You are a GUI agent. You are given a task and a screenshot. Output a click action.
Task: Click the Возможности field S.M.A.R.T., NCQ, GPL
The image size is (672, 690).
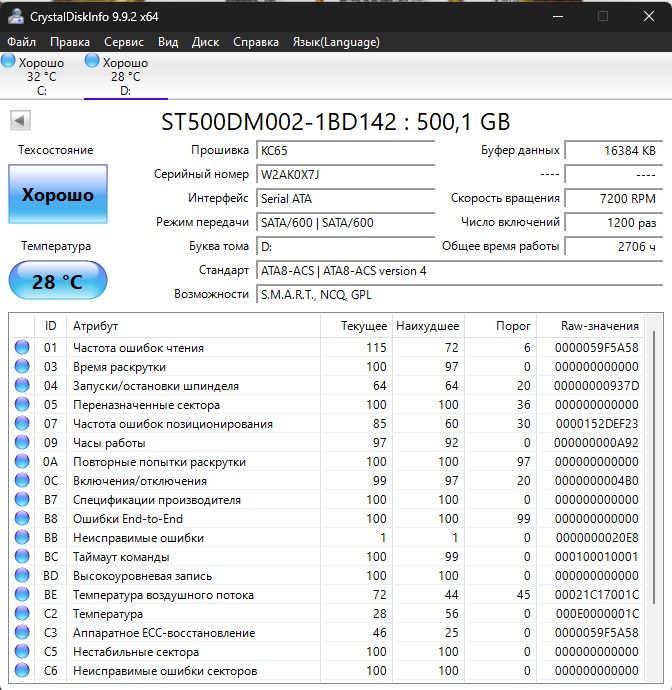(x=459, y=294)
